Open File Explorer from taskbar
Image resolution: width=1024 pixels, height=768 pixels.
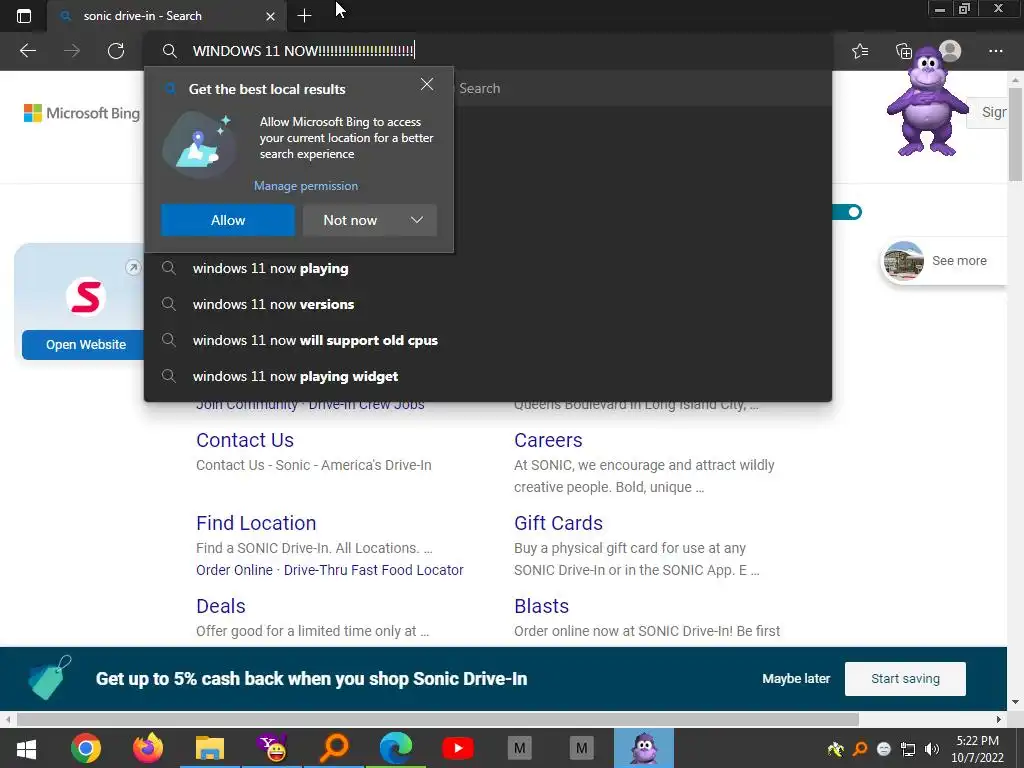coord(210,748)
